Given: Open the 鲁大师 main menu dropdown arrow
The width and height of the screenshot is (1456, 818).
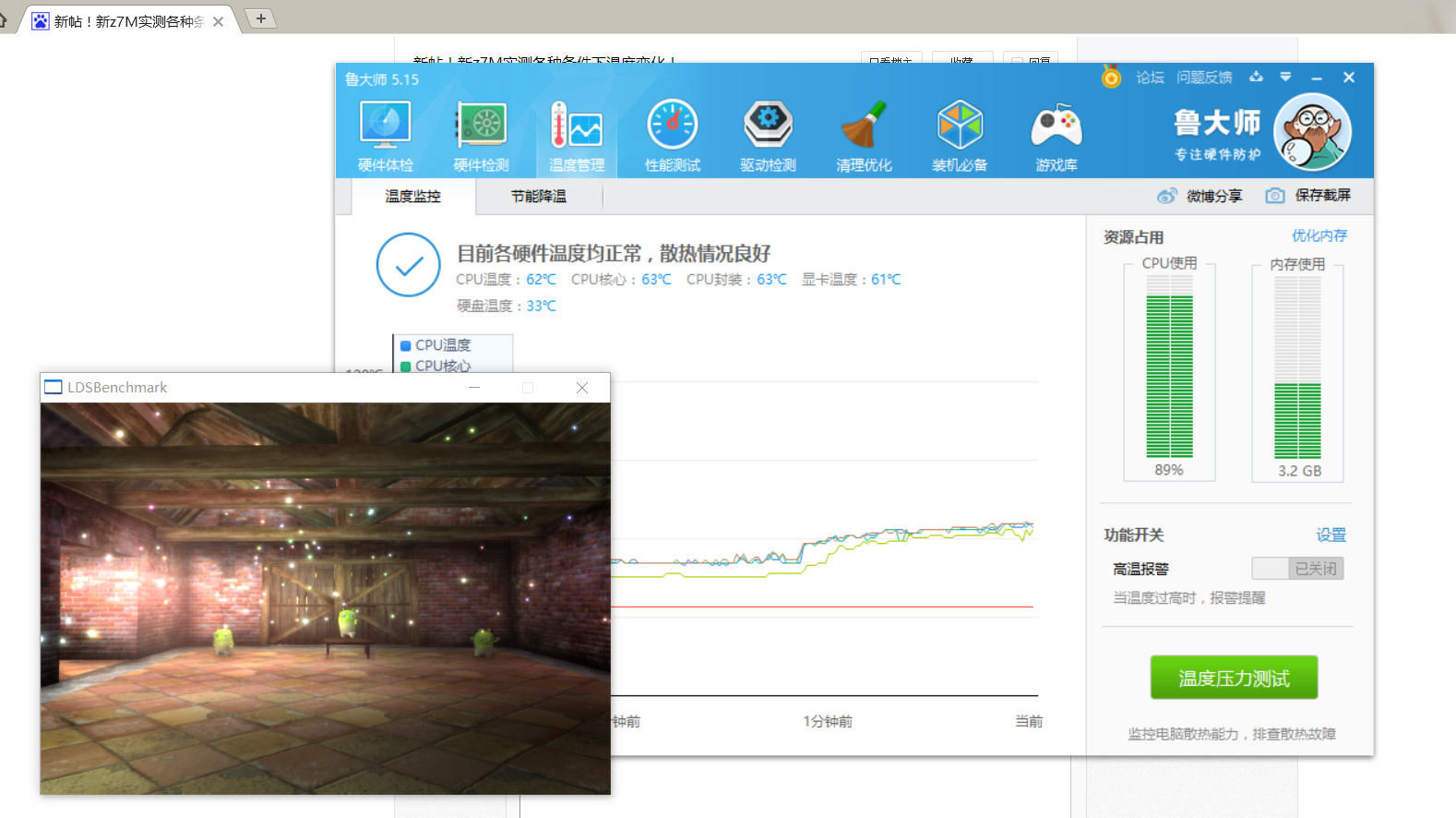Looking at the screenshot, I should [1285, 77].
